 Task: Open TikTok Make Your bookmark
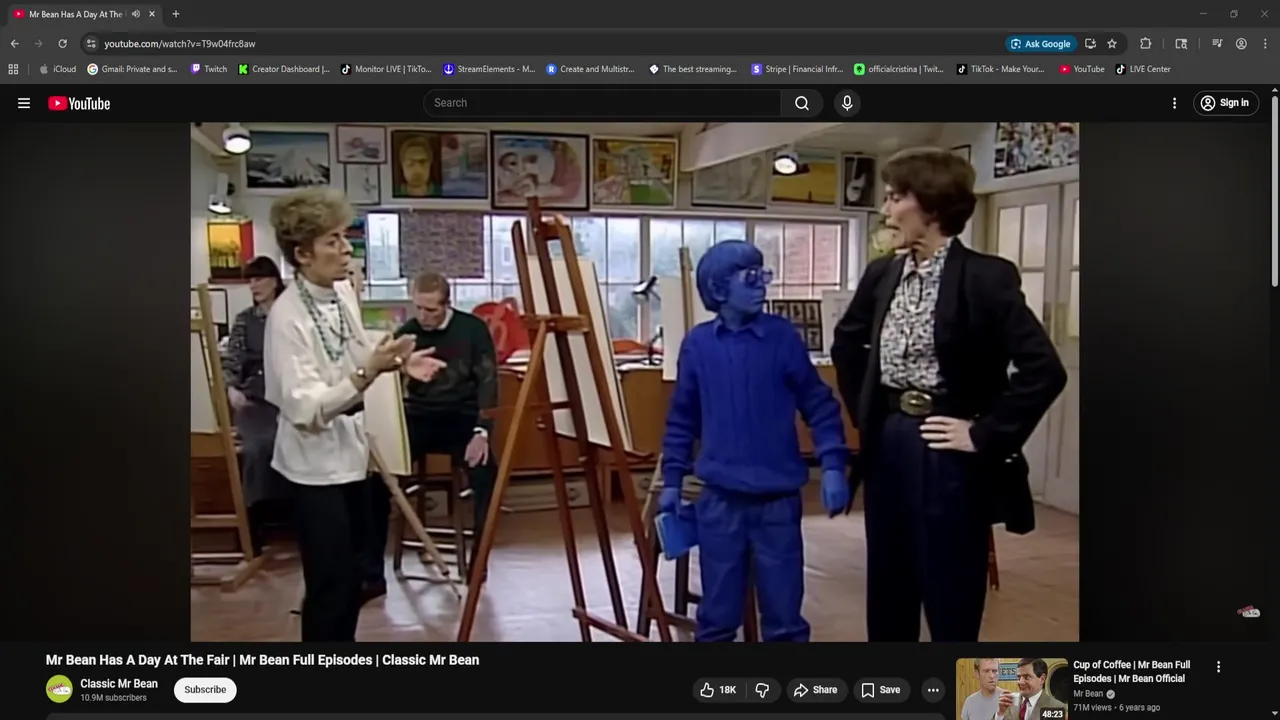click(1001, 69)
